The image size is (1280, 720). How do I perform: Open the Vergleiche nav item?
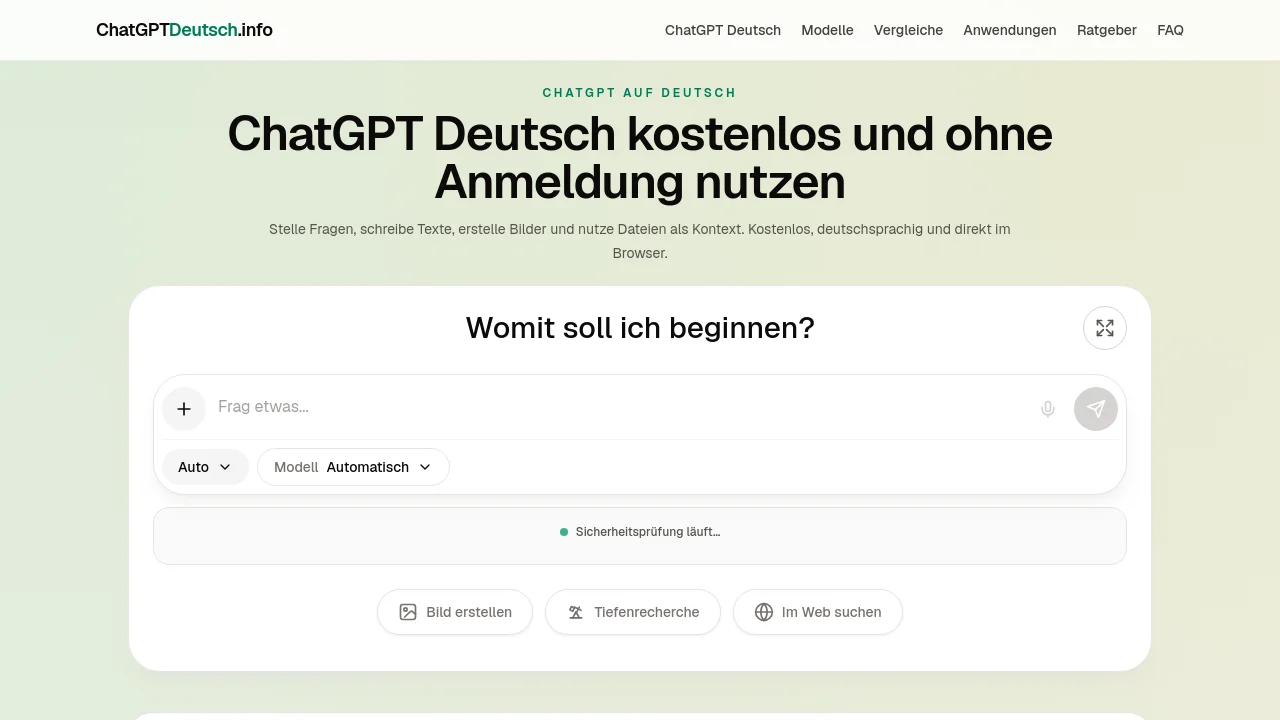(908, 30)
